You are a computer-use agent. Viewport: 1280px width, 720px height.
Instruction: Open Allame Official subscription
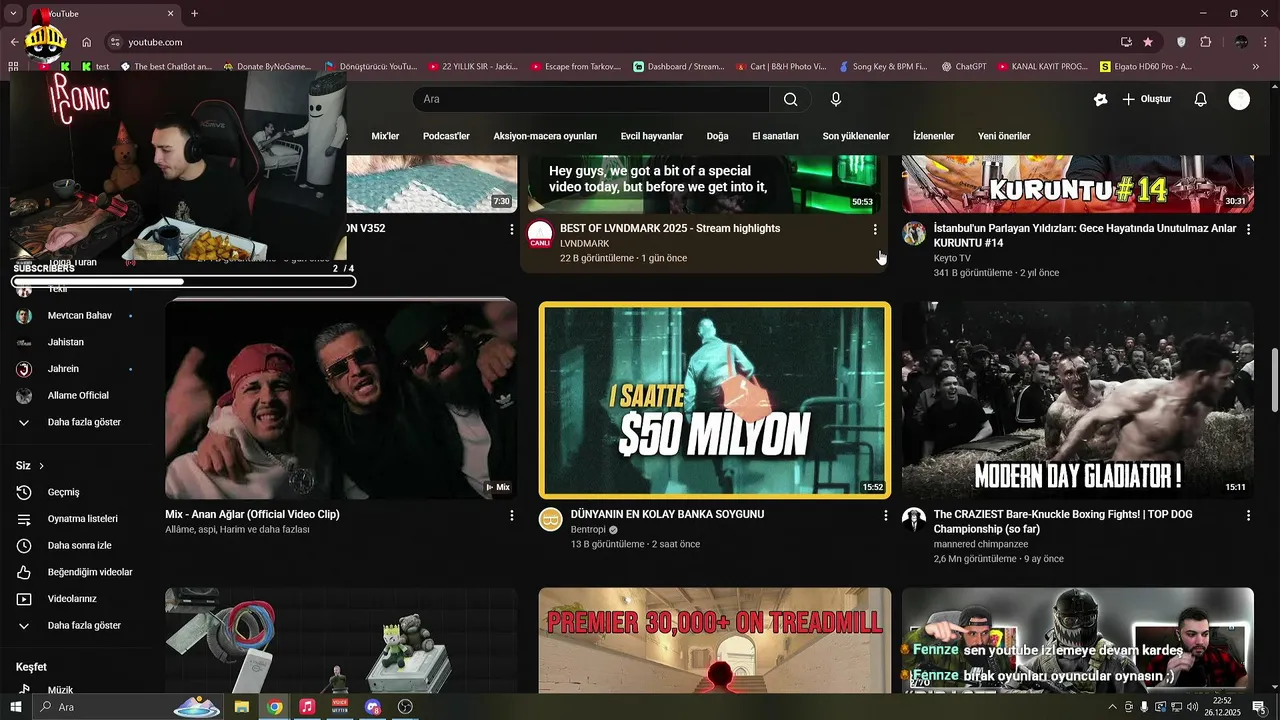(x=78, y=395)
